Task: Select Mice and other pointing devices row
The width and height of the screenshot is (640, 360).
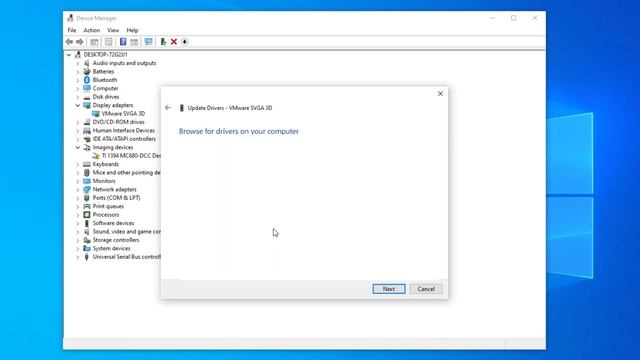Action: coord(126,173)
